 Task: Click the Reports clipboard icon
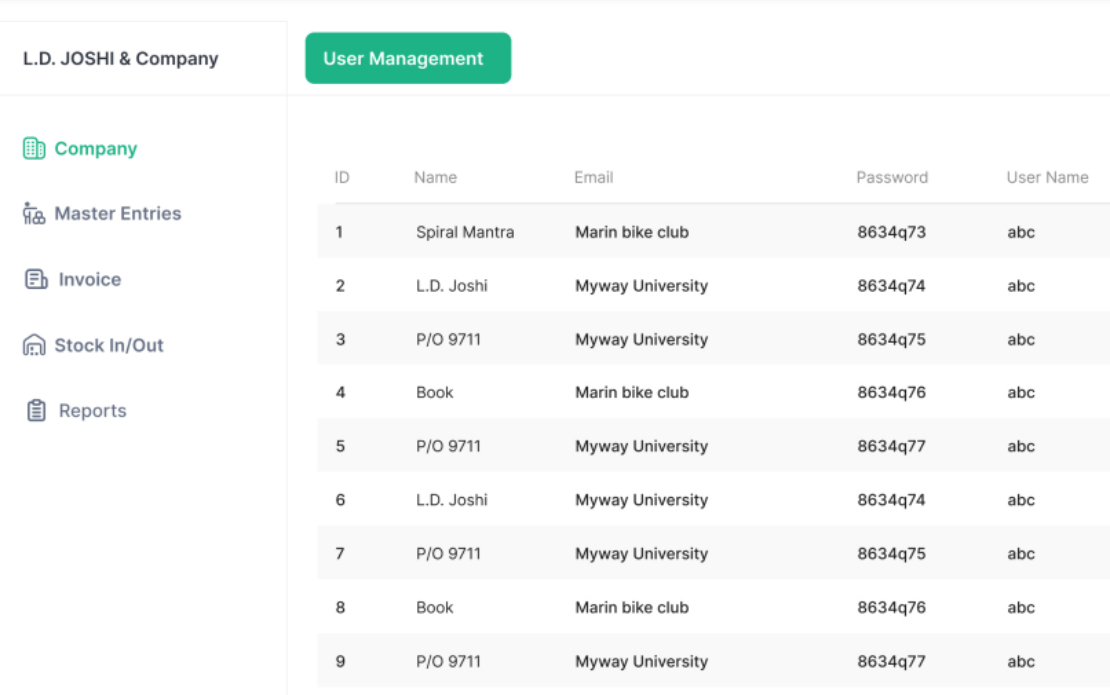(x=36, y=410)
